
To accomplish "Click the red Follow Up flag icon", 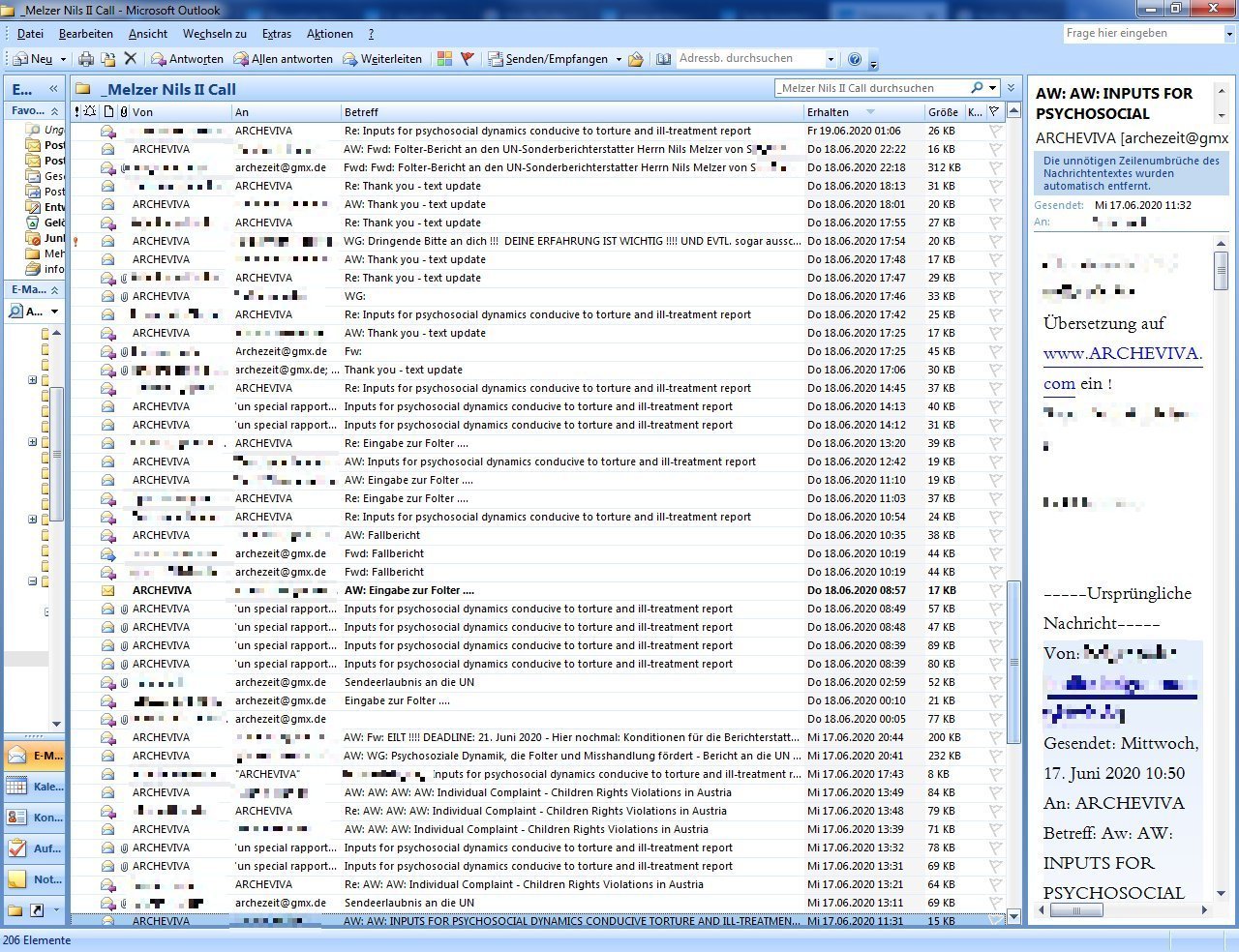I will [x=467, y=59].
